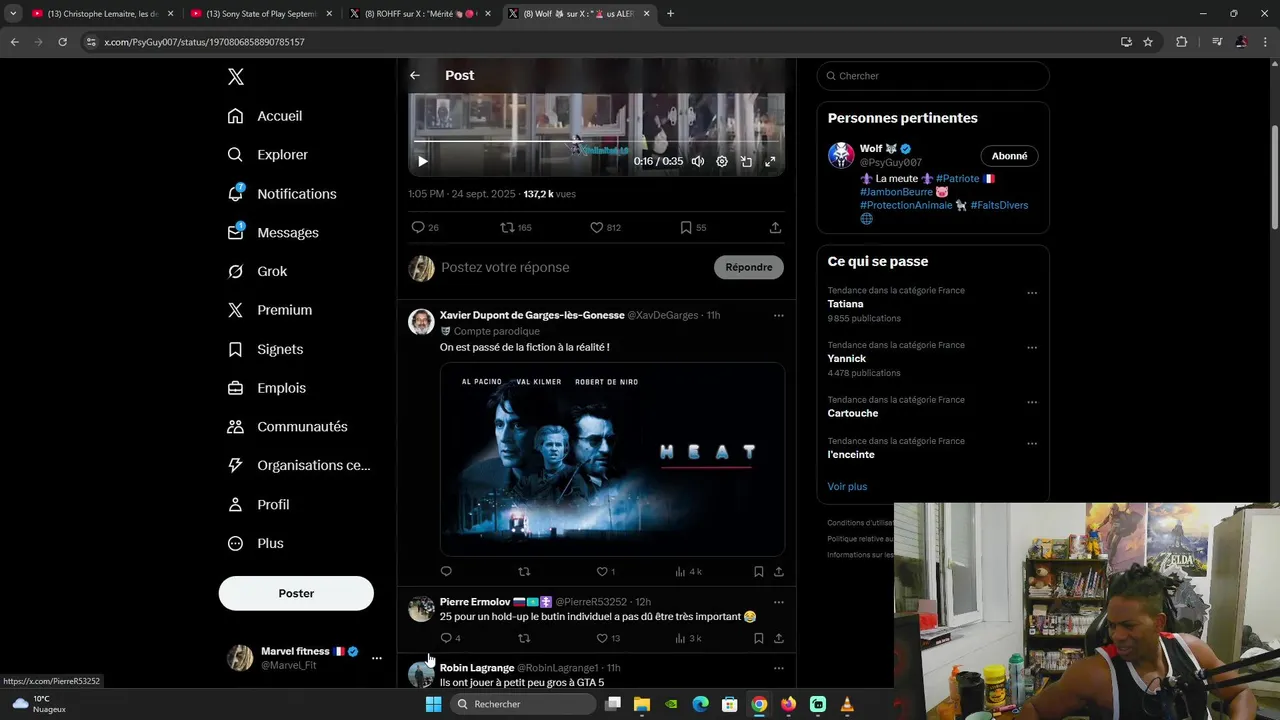The height and width of the screenshot is (720, 1280).
Task: Open Pierre Ermolov's profile link
Action: tap(475, 602)
